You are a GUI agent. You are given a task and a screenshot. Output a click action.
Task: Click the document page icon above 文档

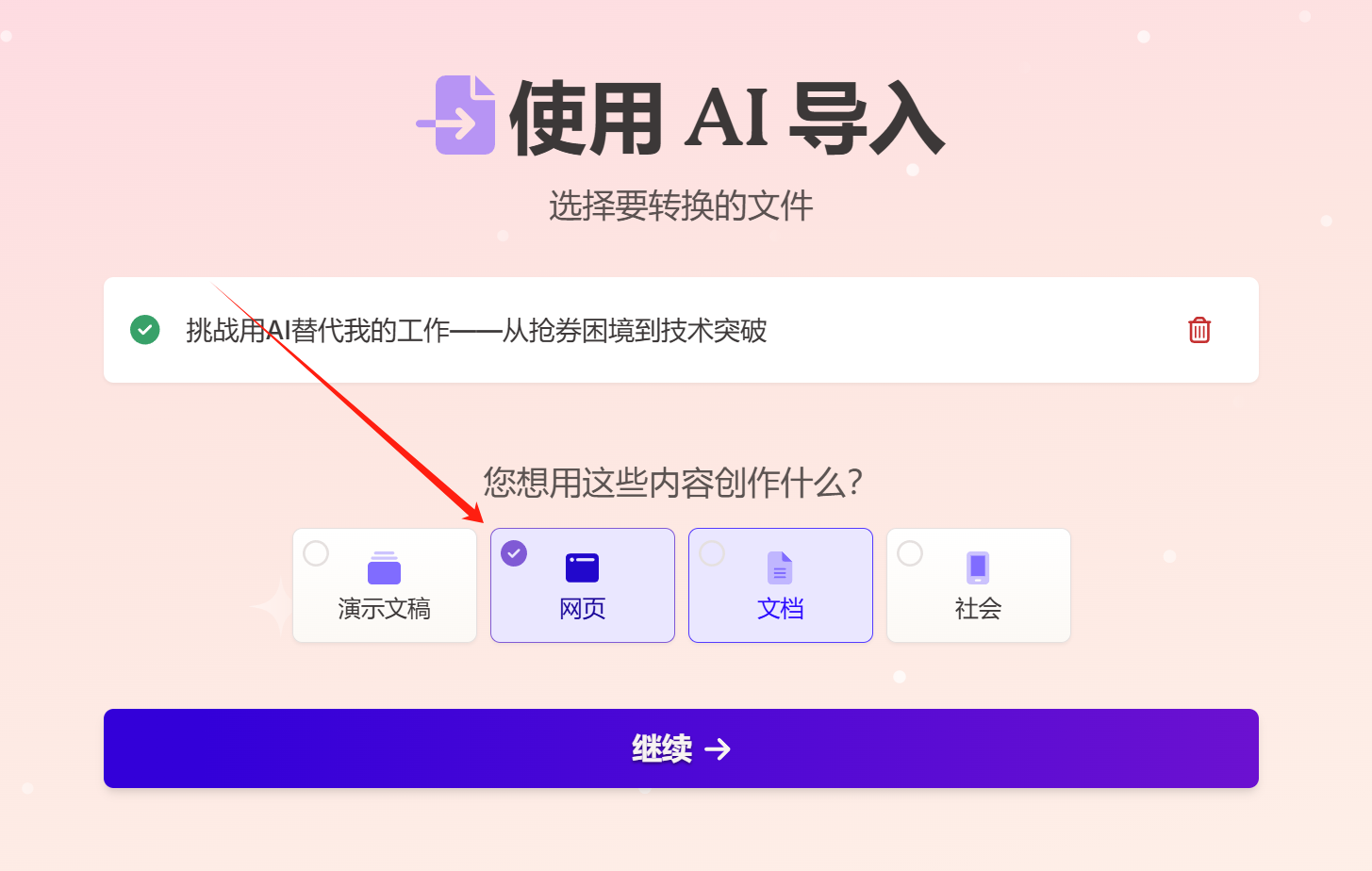pyautogui.click(x=780, y=567)
